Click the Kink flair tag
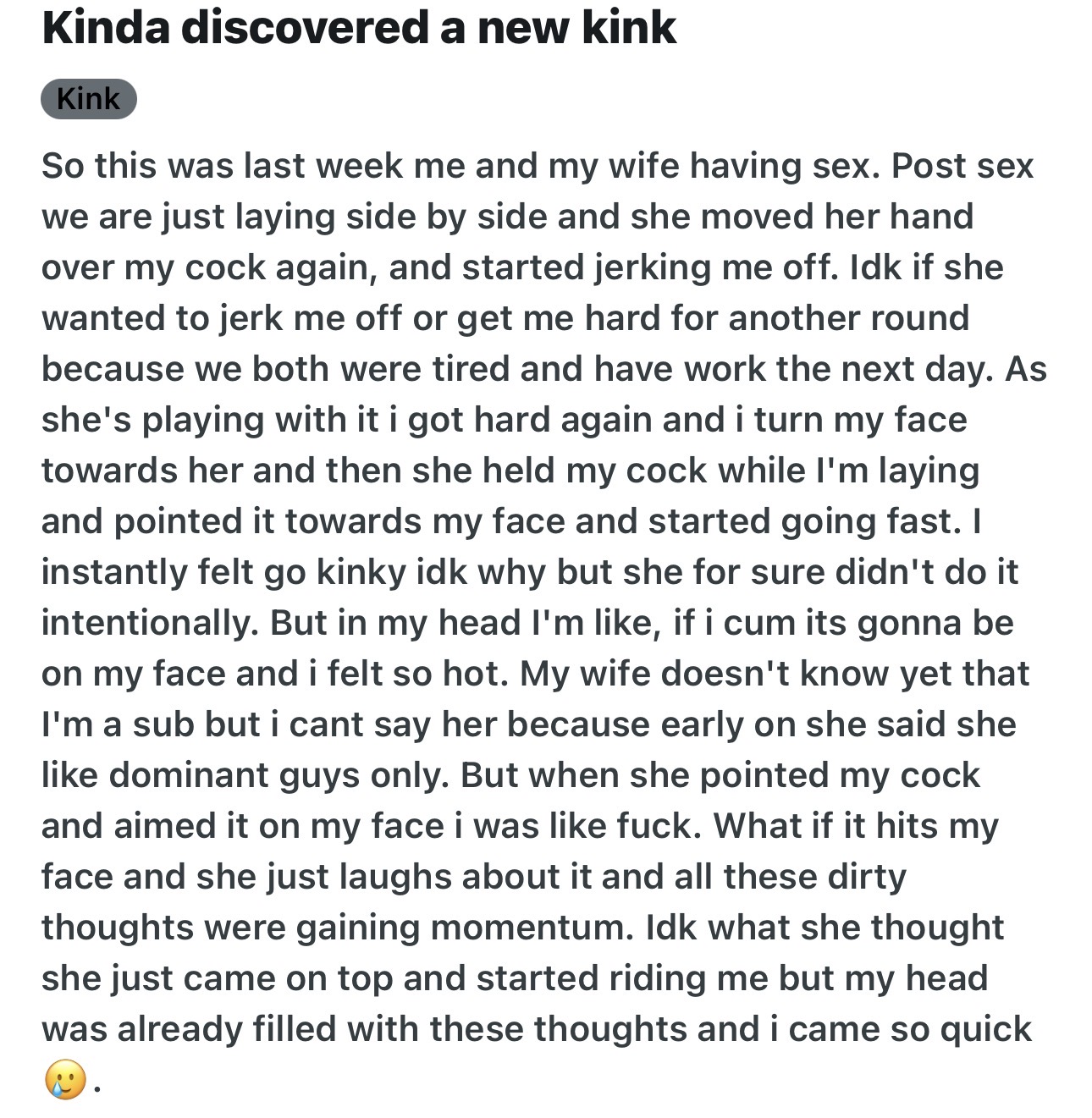Image resolution: width=1092 pixels, height=1118 pixels. click(88, 99)
